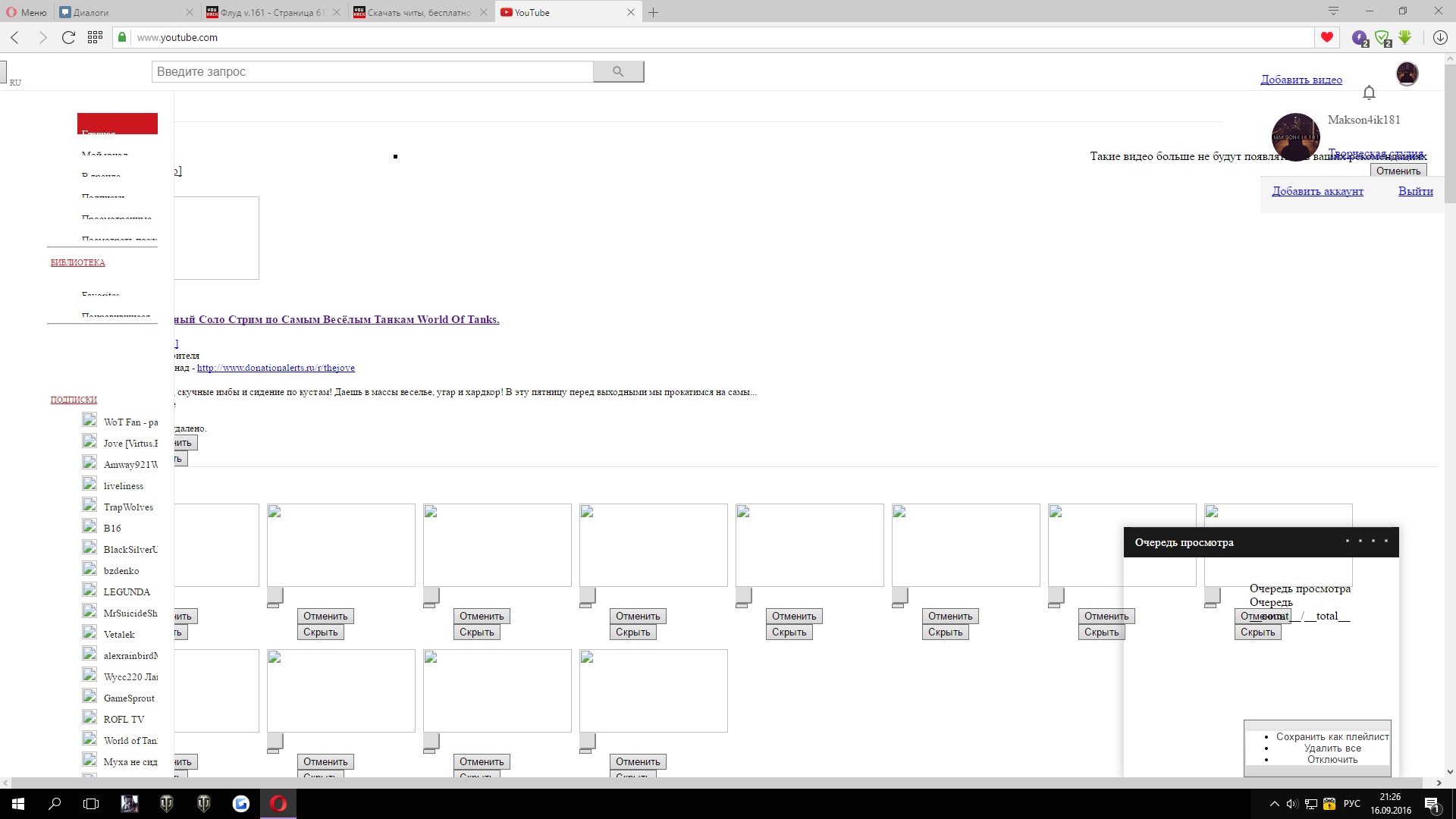Click Отменить below the recommendations notice
Viewport: 1456px width, 819px height.
tap(1398, 171)
